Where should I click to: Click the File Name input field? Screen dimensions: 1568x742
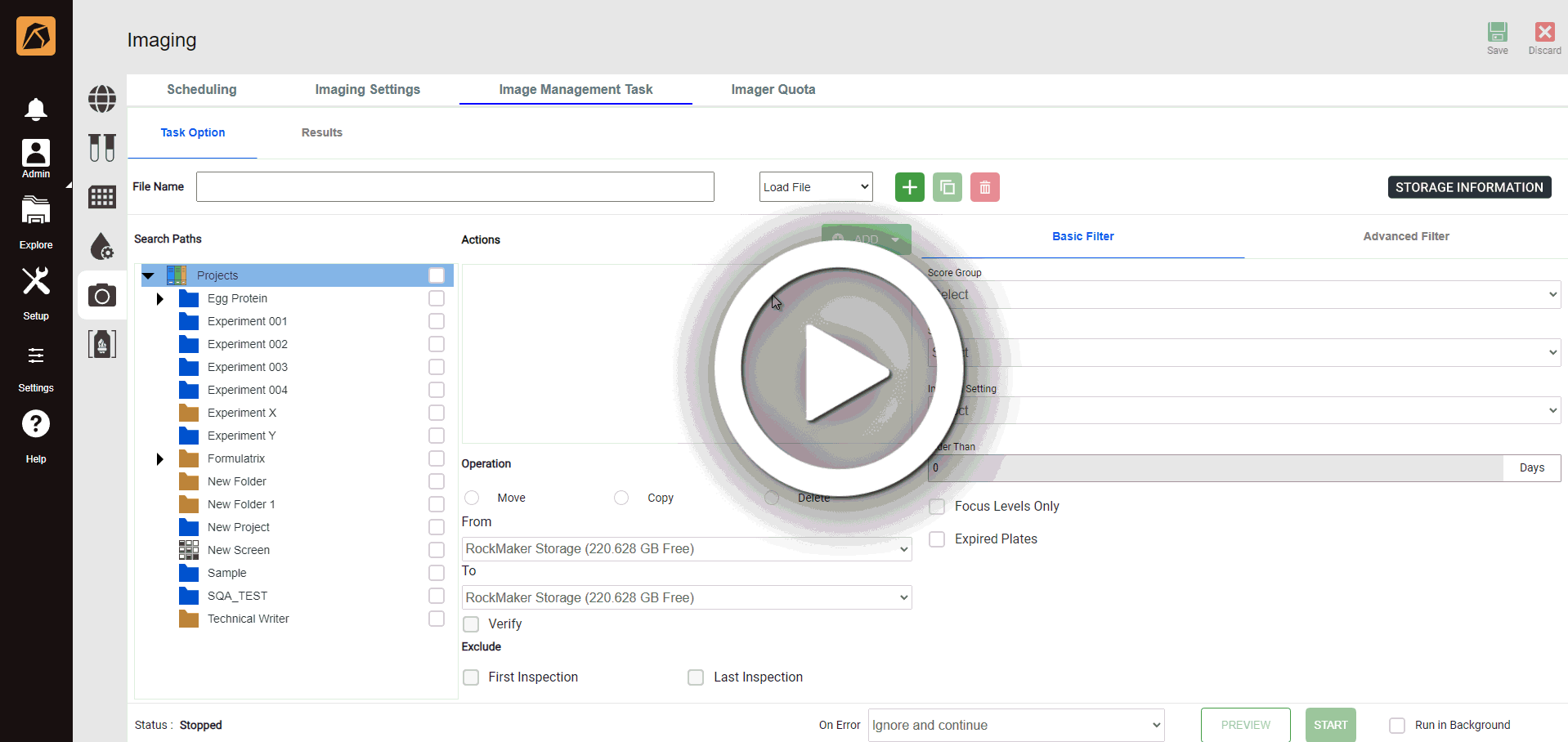coord(455,187)
